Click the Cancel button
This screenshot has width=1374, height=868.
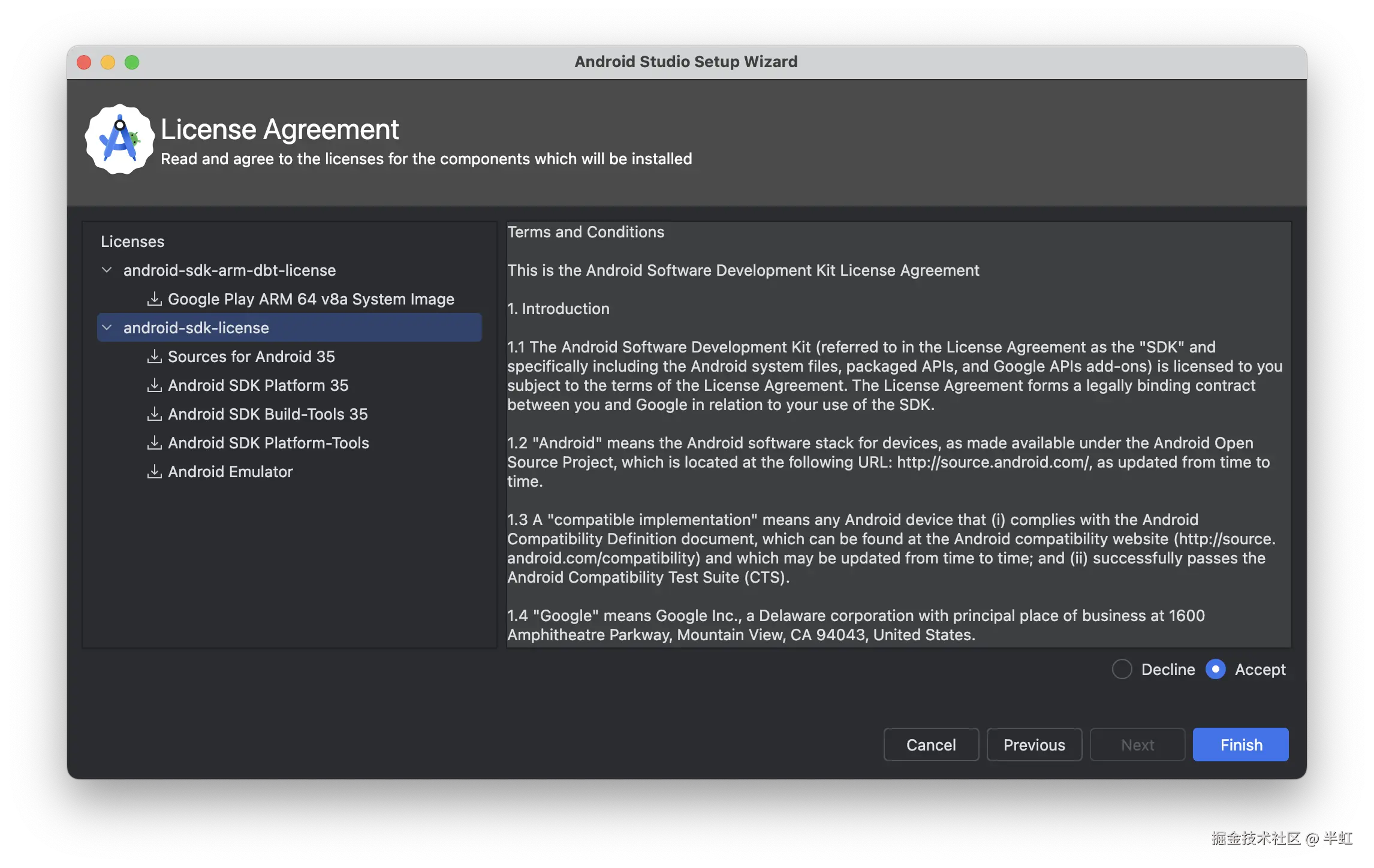[x=930, y=745]
